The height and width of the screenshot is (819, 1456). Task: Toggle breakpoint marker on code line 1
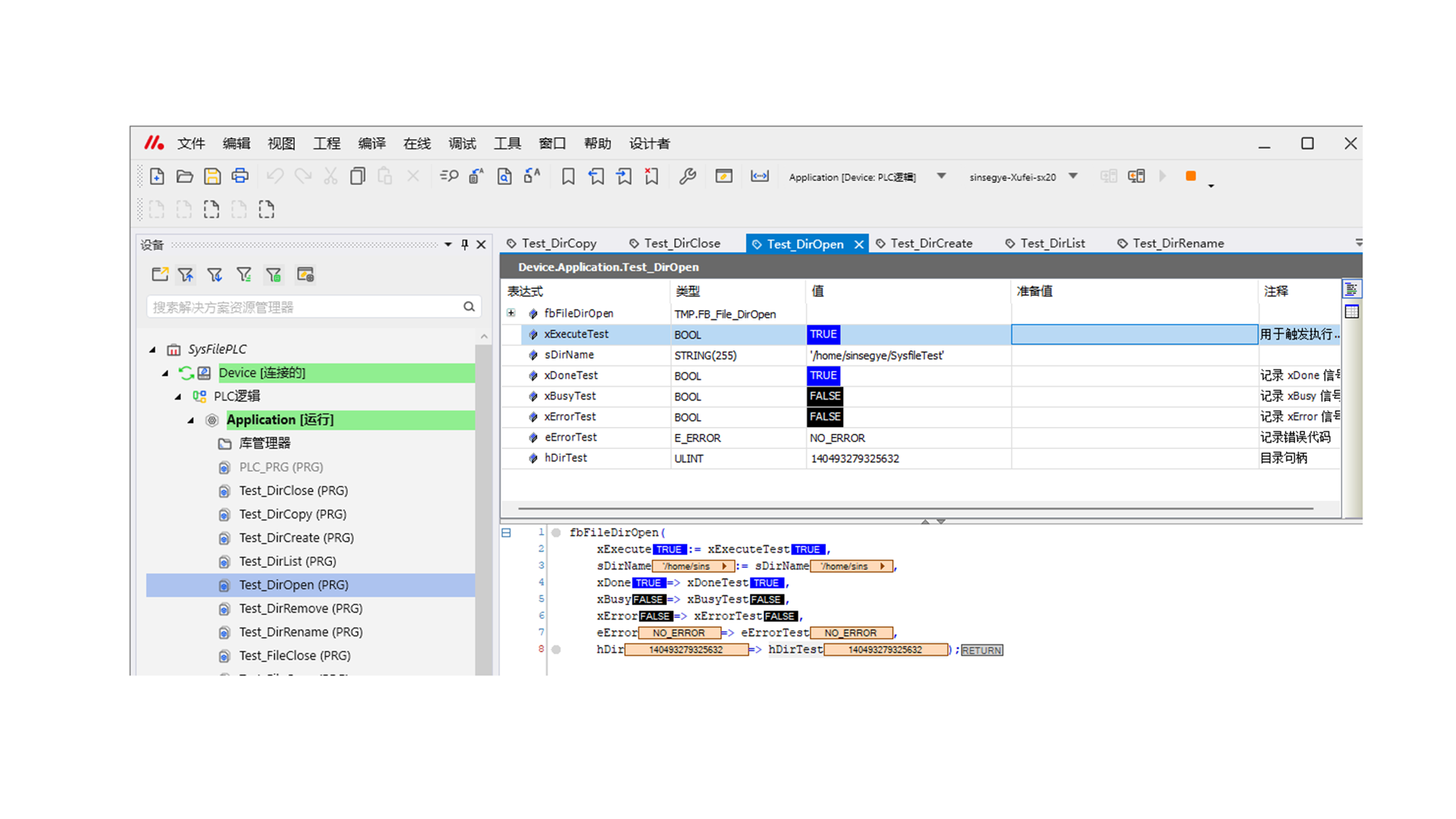(x=556, y=532)
